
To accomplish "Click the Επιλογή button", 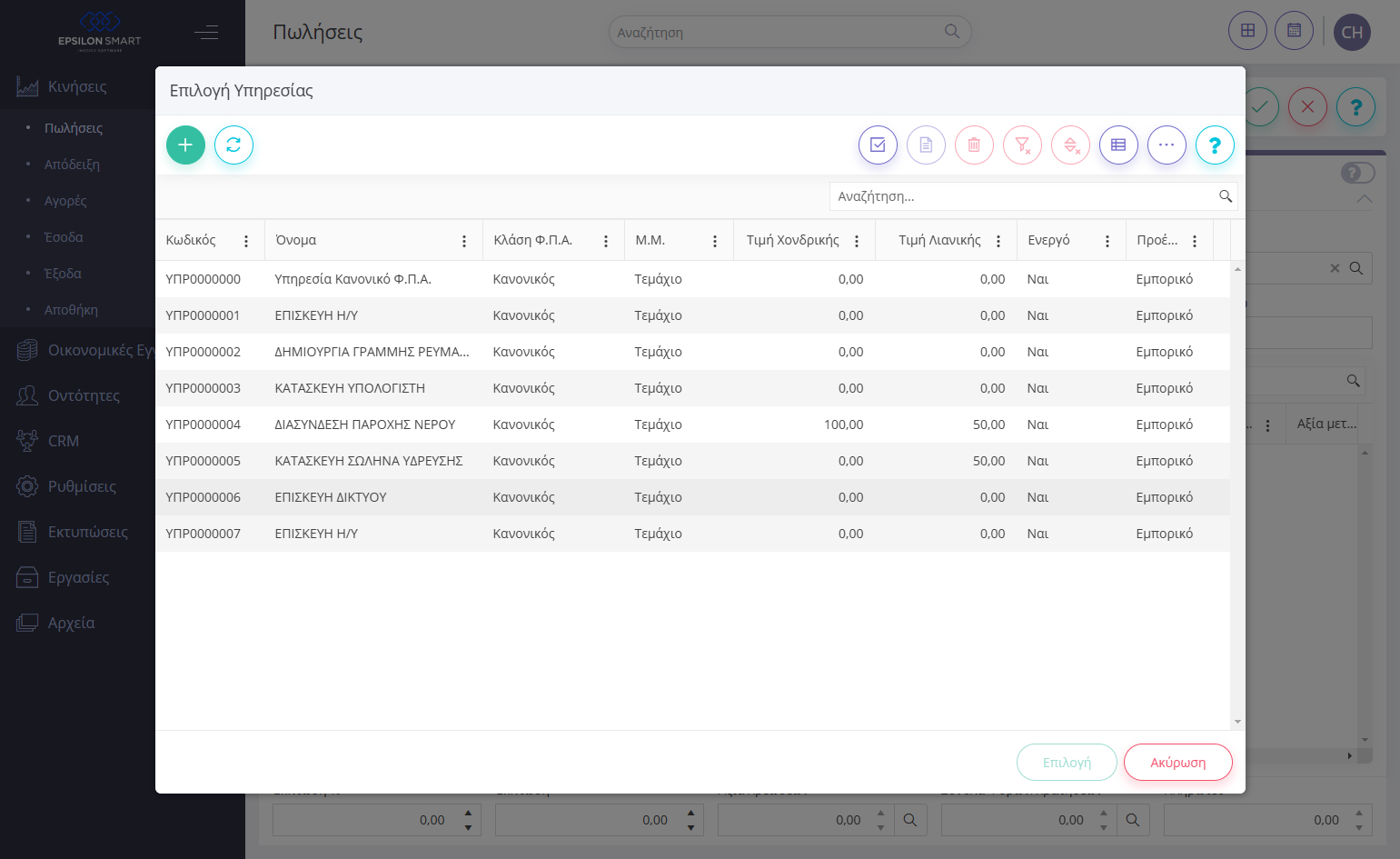I will 1067,763.
